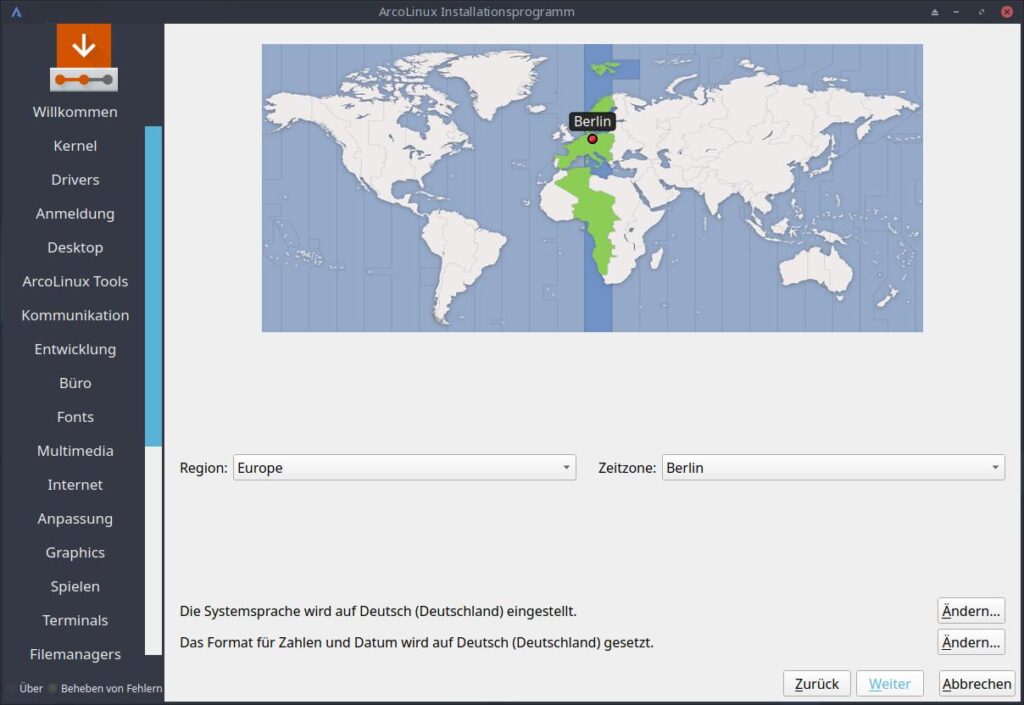The height and width of the screenshot is (705, 1024).
Task: Open the Zeitzone dropdown showing Berlin
Action: tap(833, 467)
